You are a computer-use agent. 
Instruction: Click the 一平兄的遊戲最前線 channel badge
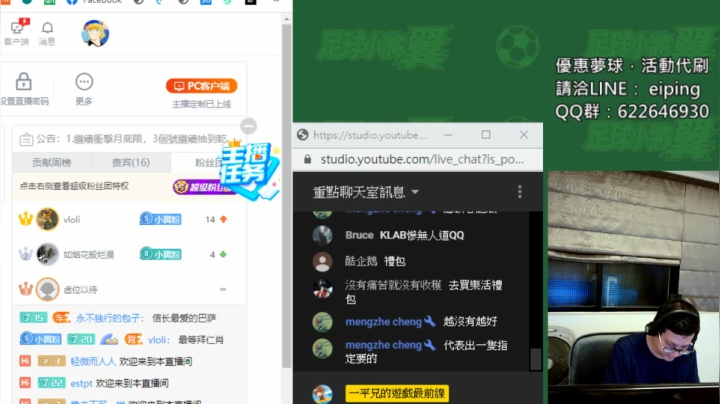(397, 393)
